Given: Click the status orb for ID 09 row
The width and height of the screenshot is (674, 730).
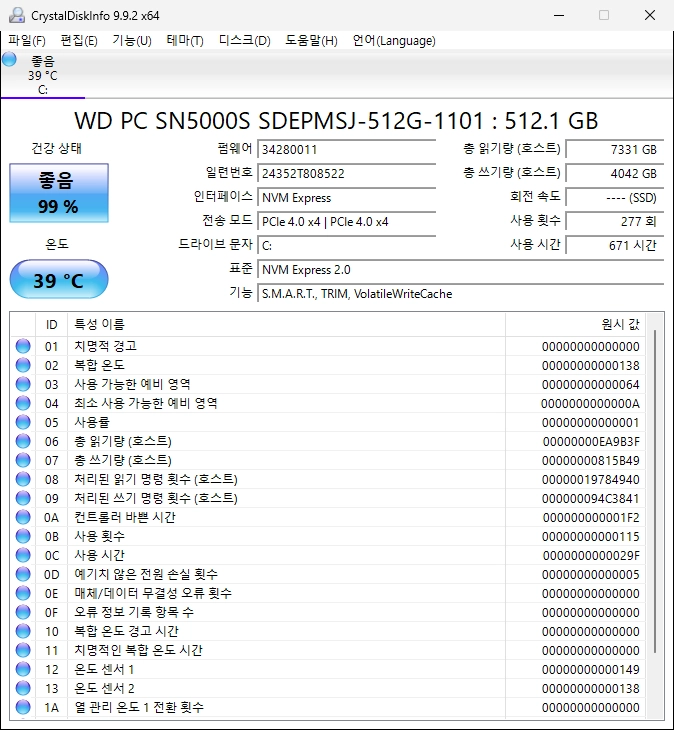Looking at the screenshot, I should [23, 499].
